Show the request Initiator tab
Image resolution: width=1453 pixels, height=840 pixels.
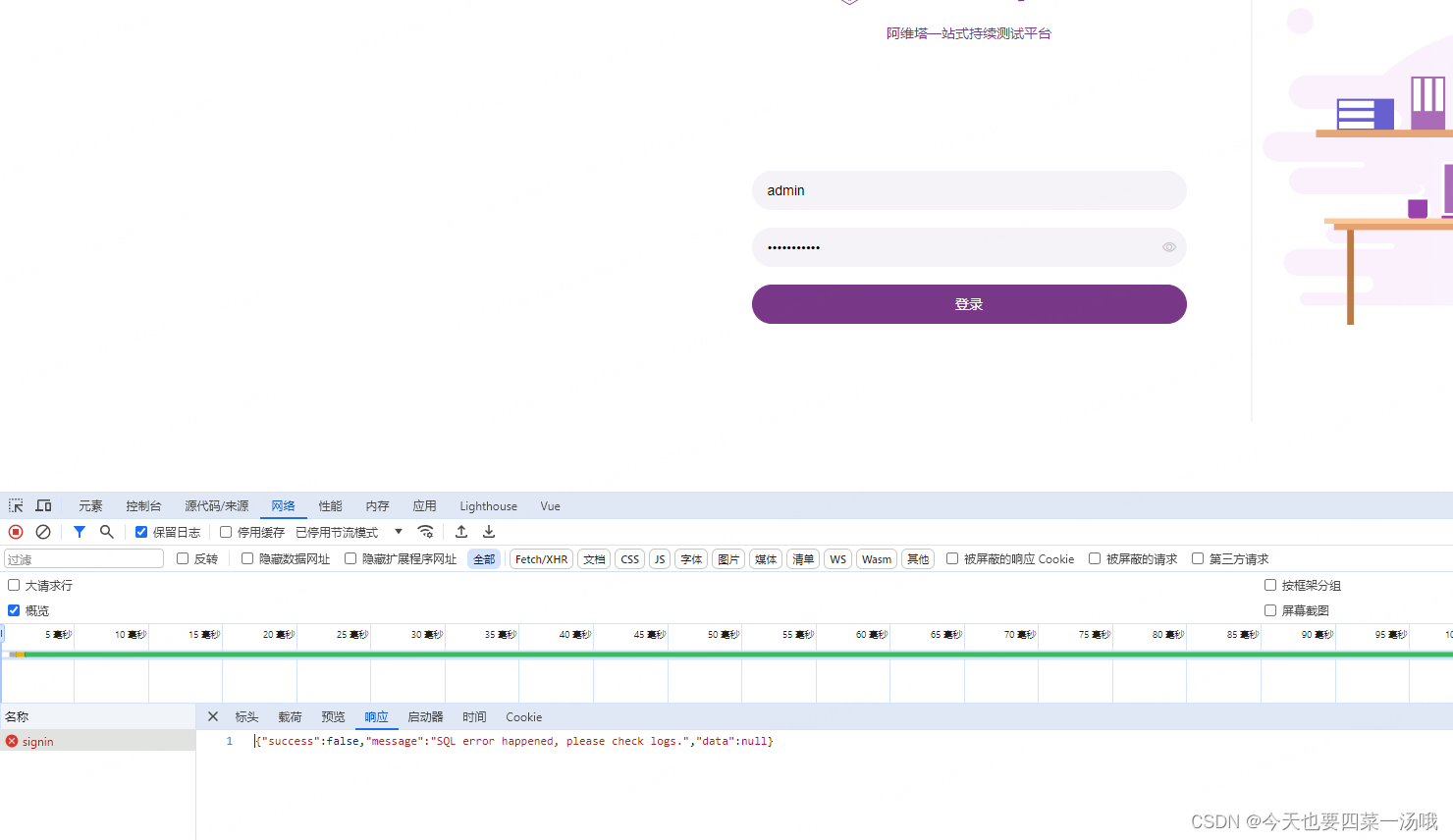[x=425, y=717]
